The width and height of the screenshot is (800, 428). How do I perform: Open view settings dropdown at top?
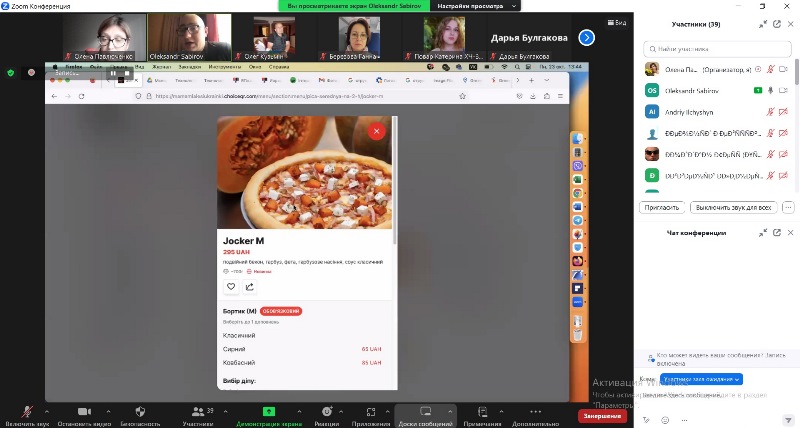[x=476, y=6]
